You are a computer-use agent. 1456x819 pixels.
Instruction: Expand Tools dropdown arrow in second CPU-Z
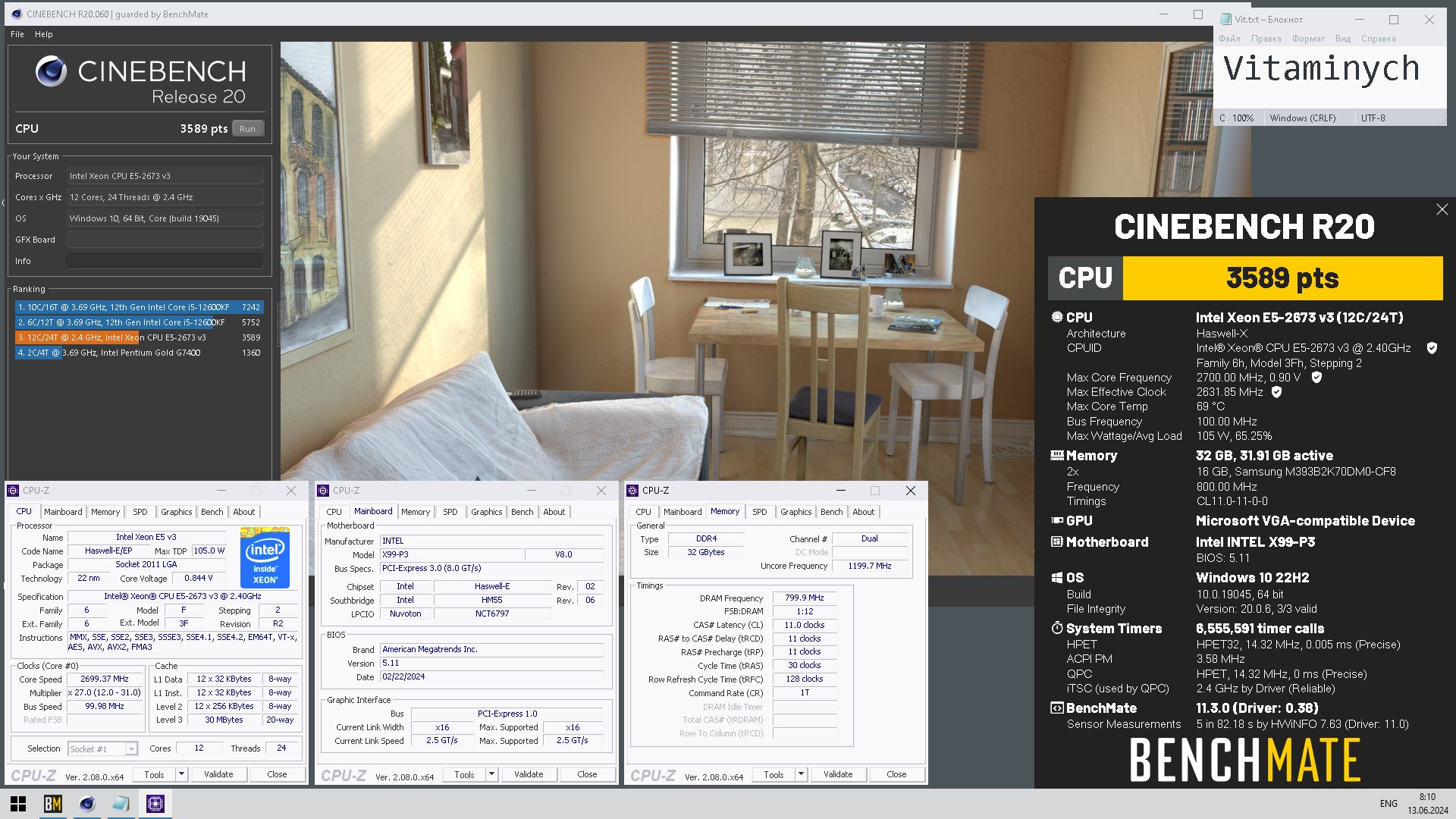coord(491,774)
